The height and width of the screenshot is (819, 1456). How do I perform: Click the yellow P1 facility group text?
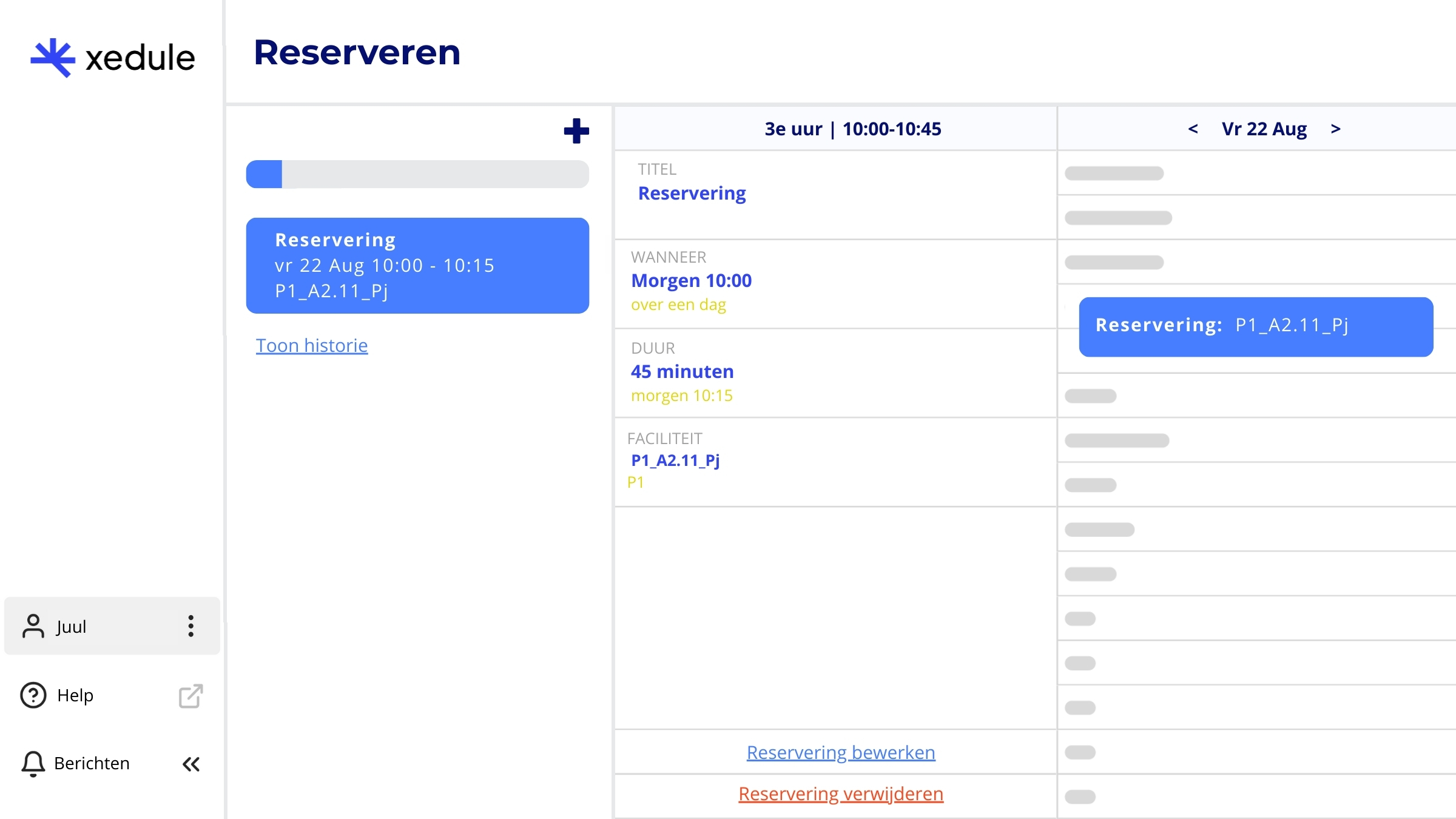[x=635, y=482]
